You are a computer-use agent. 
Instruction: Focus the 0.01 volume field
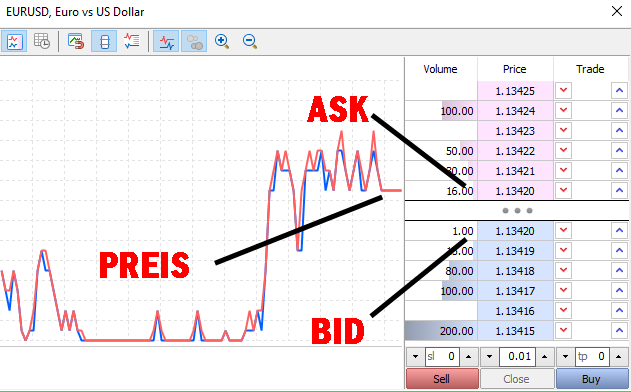(517, 357)
